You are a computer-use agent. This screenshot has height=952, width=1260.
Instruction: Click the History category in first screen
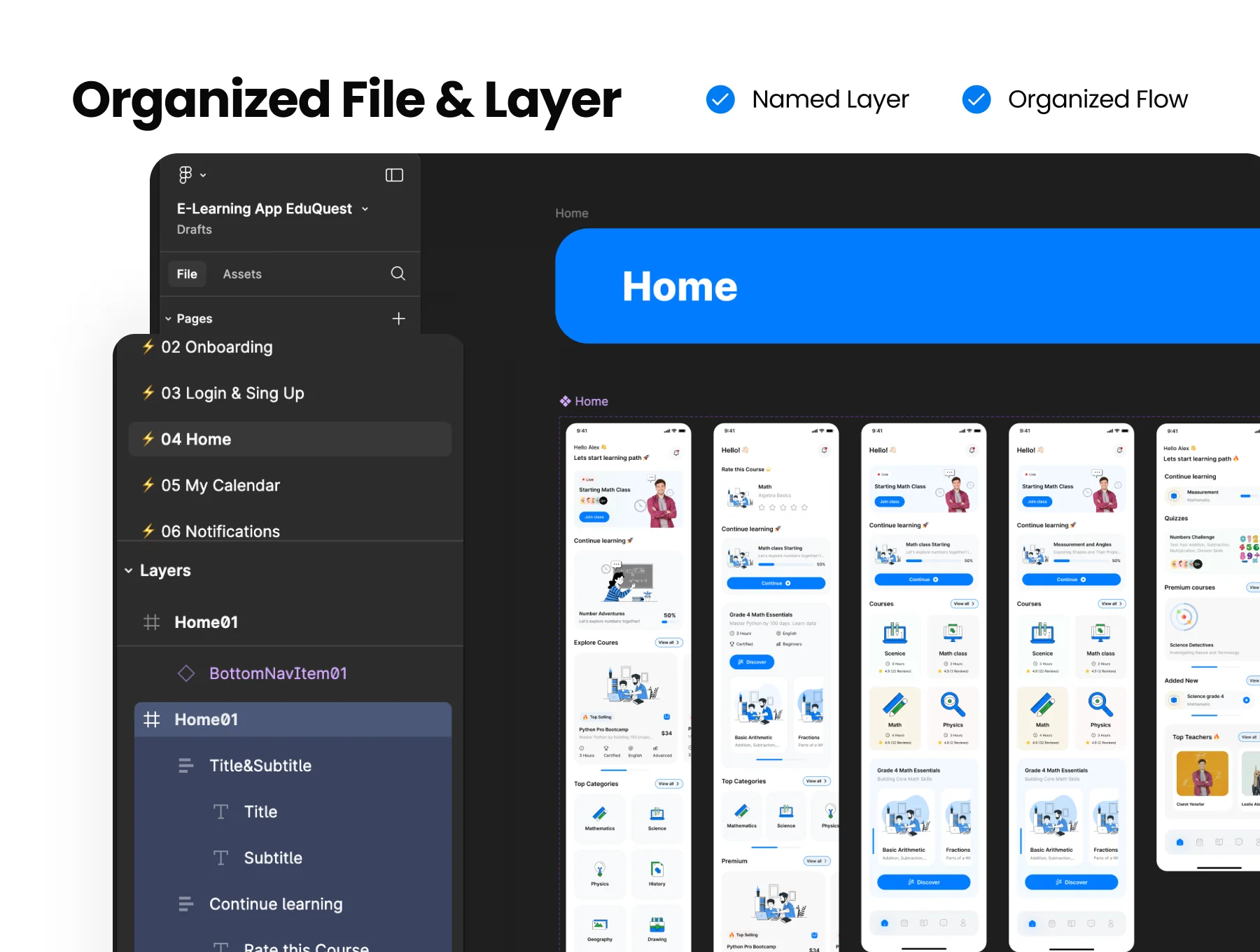coord(657,874)
